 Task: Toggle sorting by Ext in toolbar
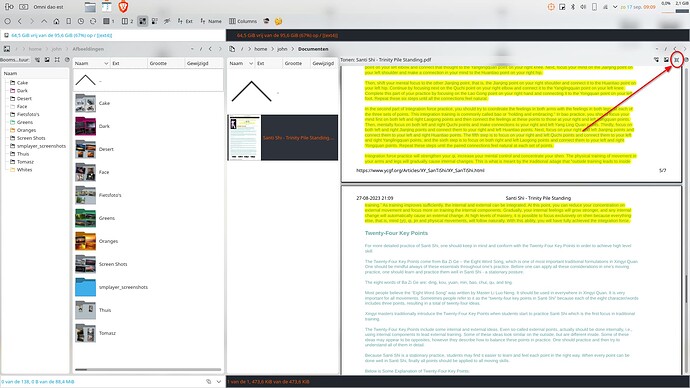point(185,21)
